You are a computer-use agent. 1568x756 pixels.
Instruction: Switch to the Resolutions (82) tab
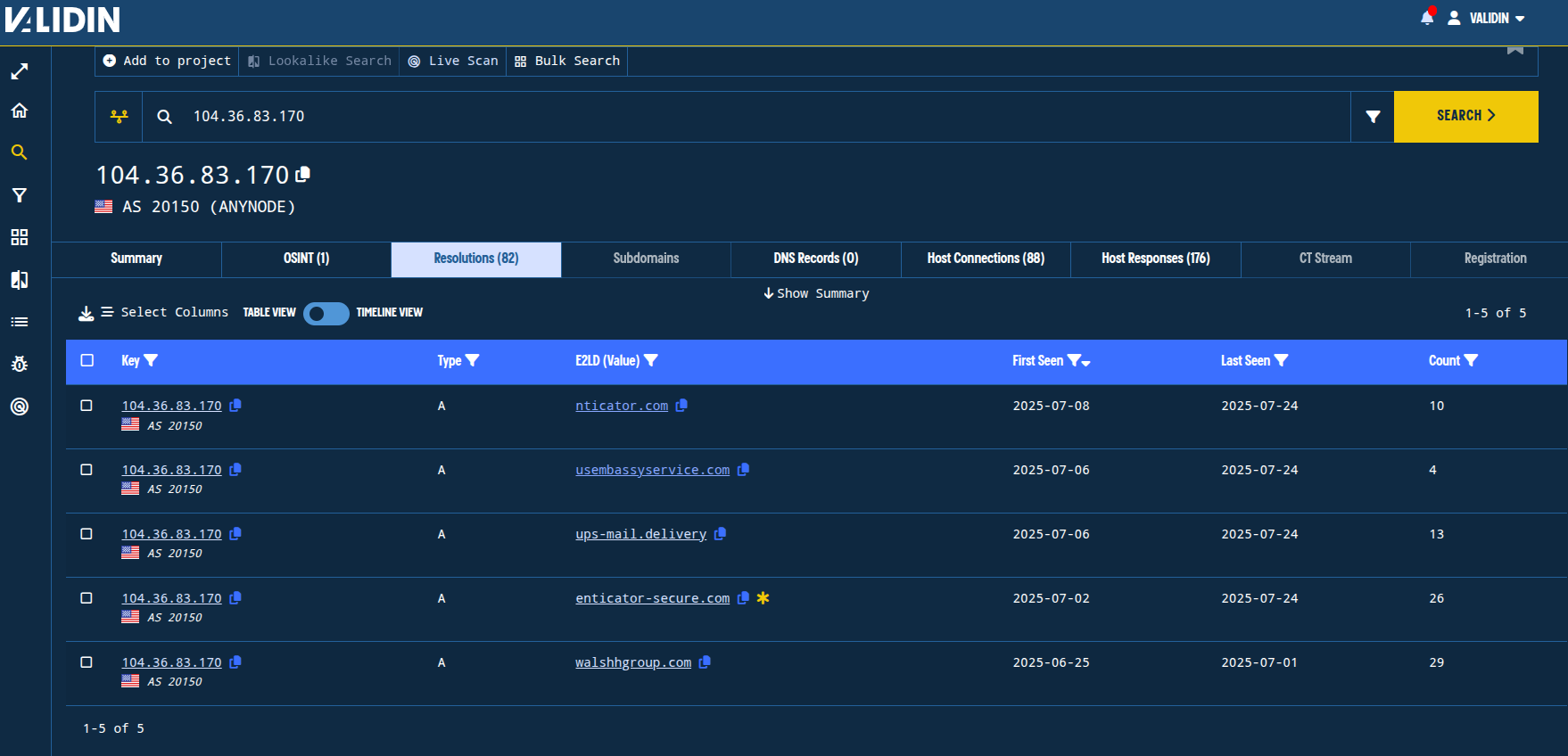coord(476,259)
